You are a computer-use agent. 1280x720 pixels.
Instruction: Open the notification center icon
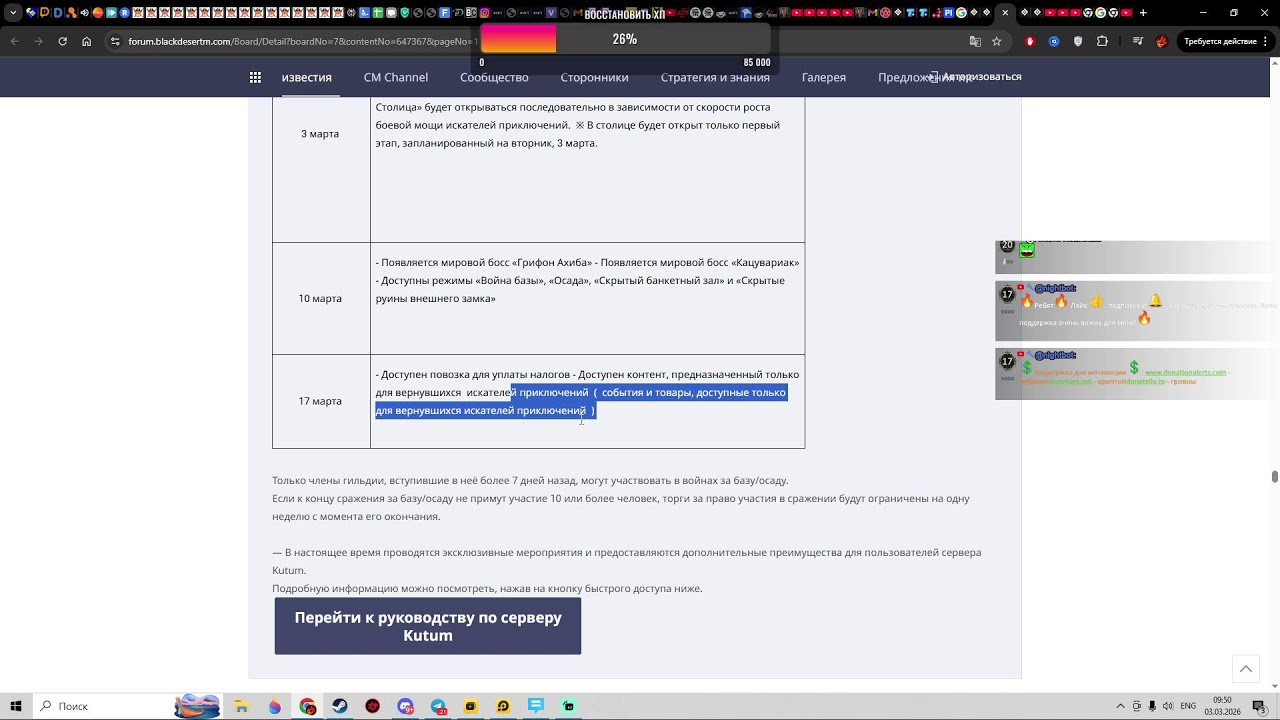[x=1259, y=706]
